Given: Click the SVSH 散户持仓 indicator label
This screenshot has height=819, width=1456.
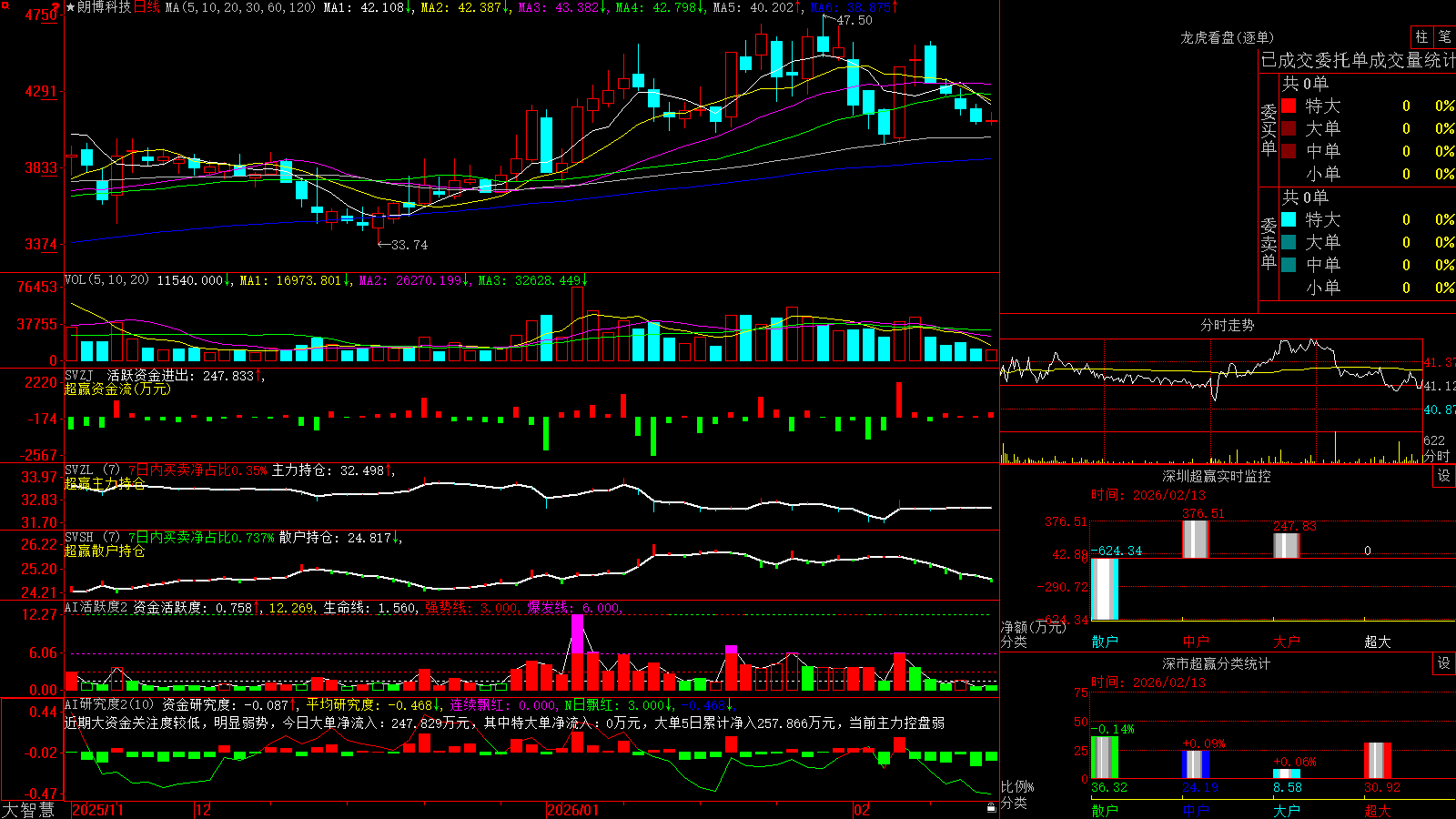Looking at the screenshot, I should (x=93, y=538).
